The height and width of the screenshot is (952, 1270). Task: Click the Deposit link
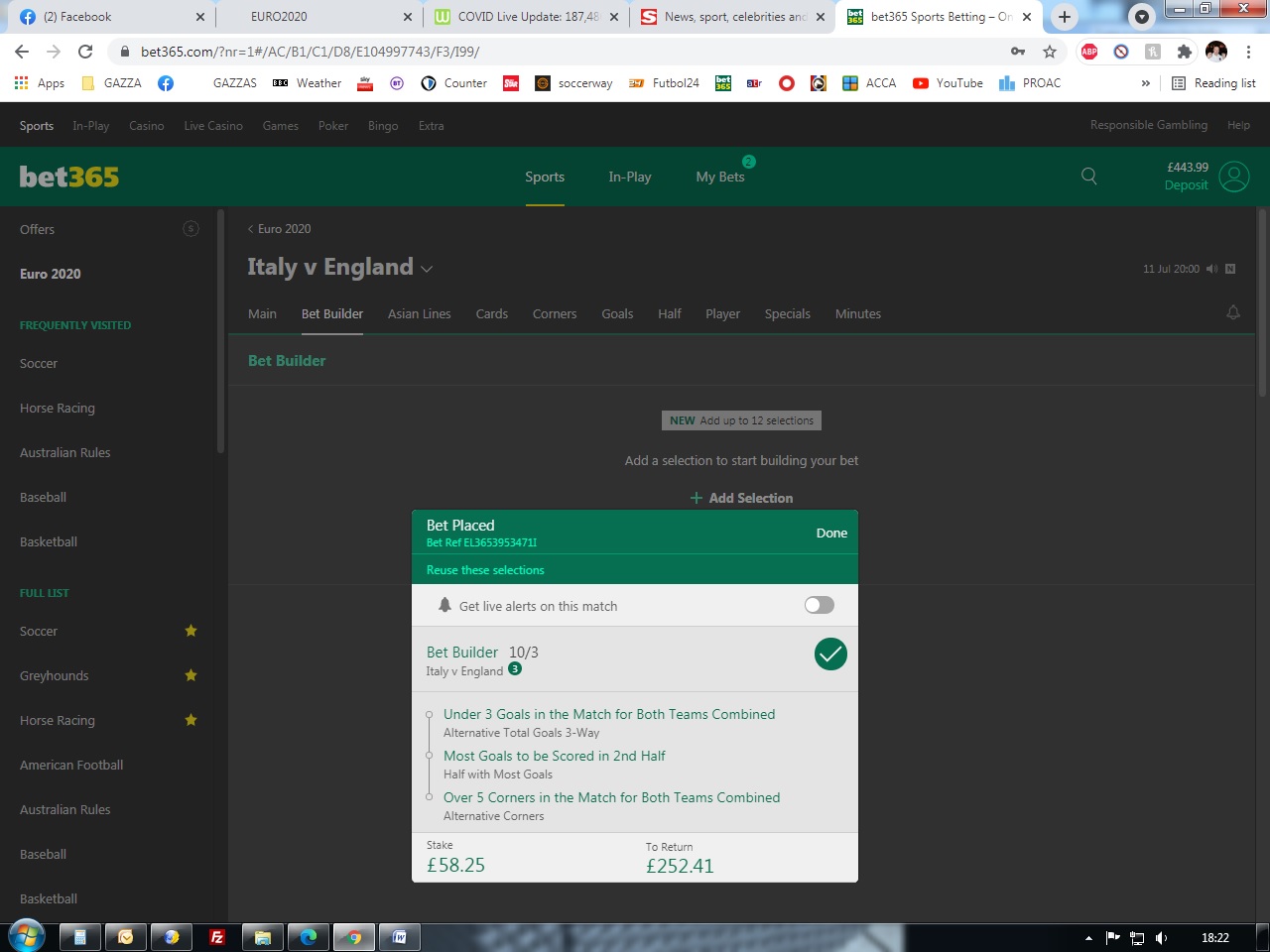pyautogui.click(x=1186, y=185)
